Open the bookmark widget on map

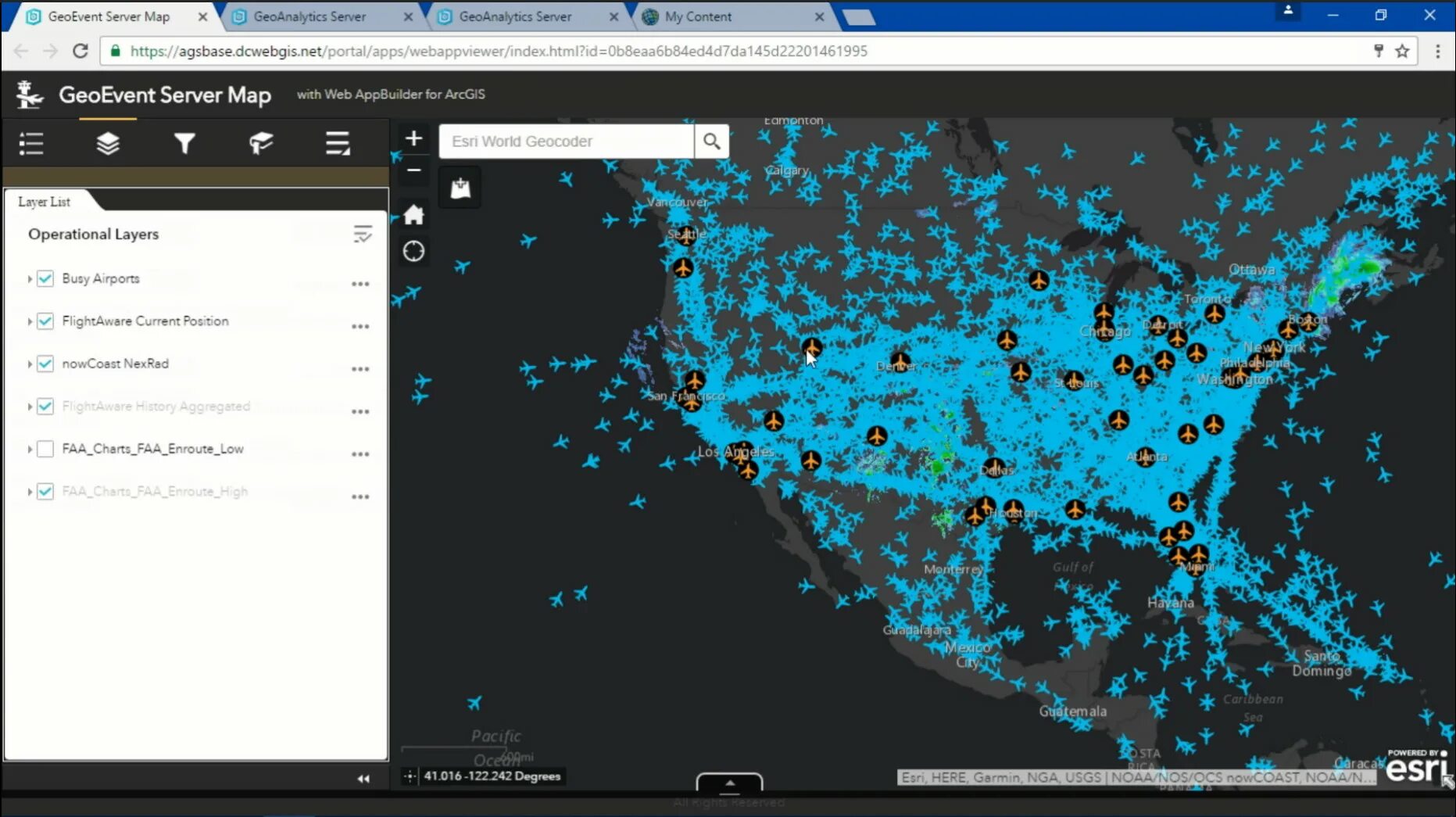460,188
